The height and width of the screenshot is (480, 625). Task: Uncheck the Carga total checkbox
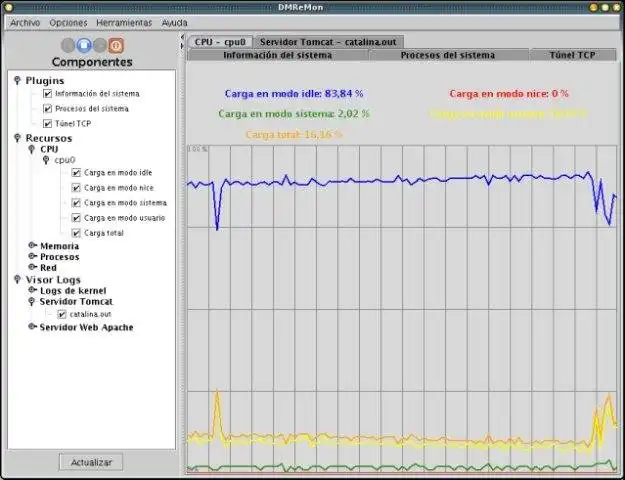[x=76, y=233]
